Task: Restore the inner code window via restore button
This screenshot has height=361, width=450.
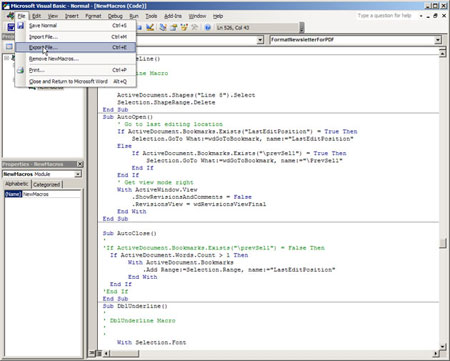Action: [435, 16]
